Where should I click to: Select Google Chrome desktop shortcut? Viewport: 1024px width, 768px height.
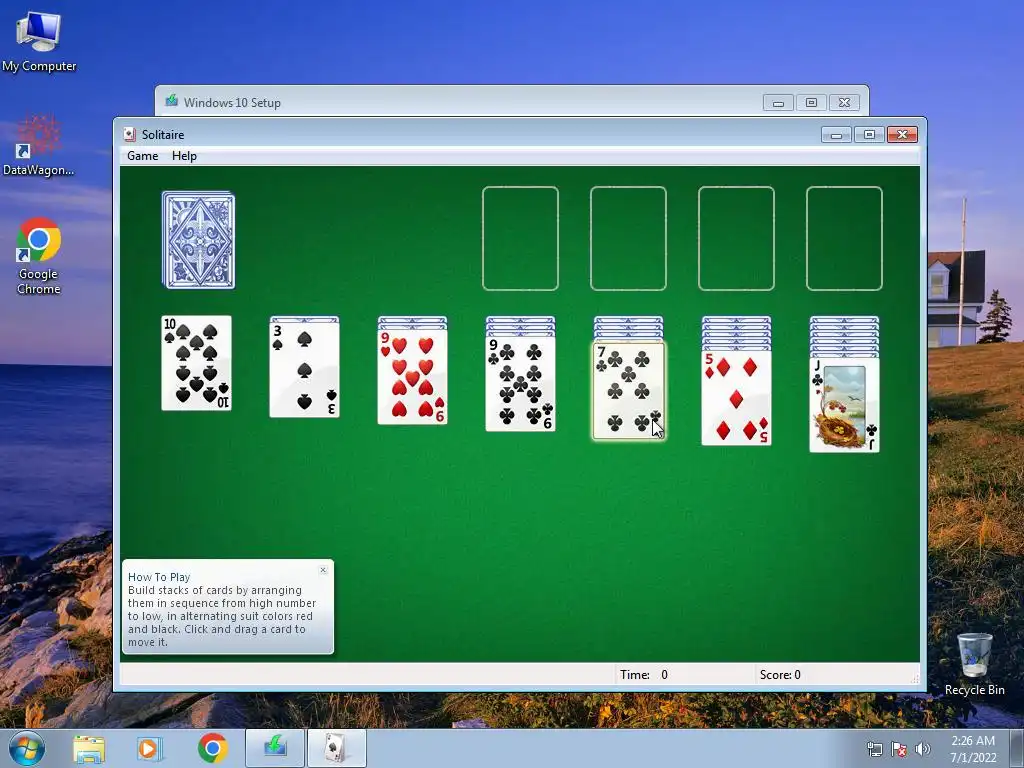click(x=39, y=257)
